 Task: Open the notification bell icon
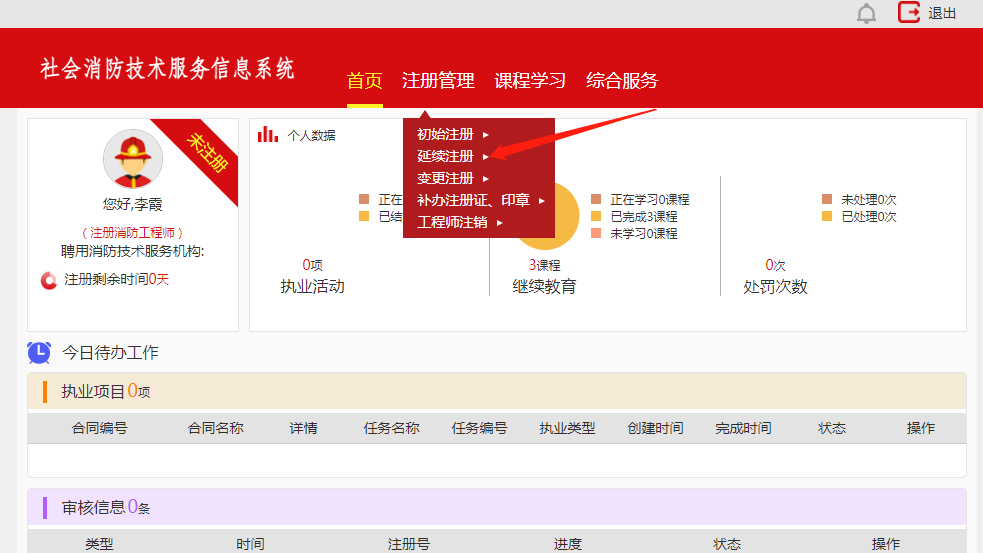pos(866,13)
